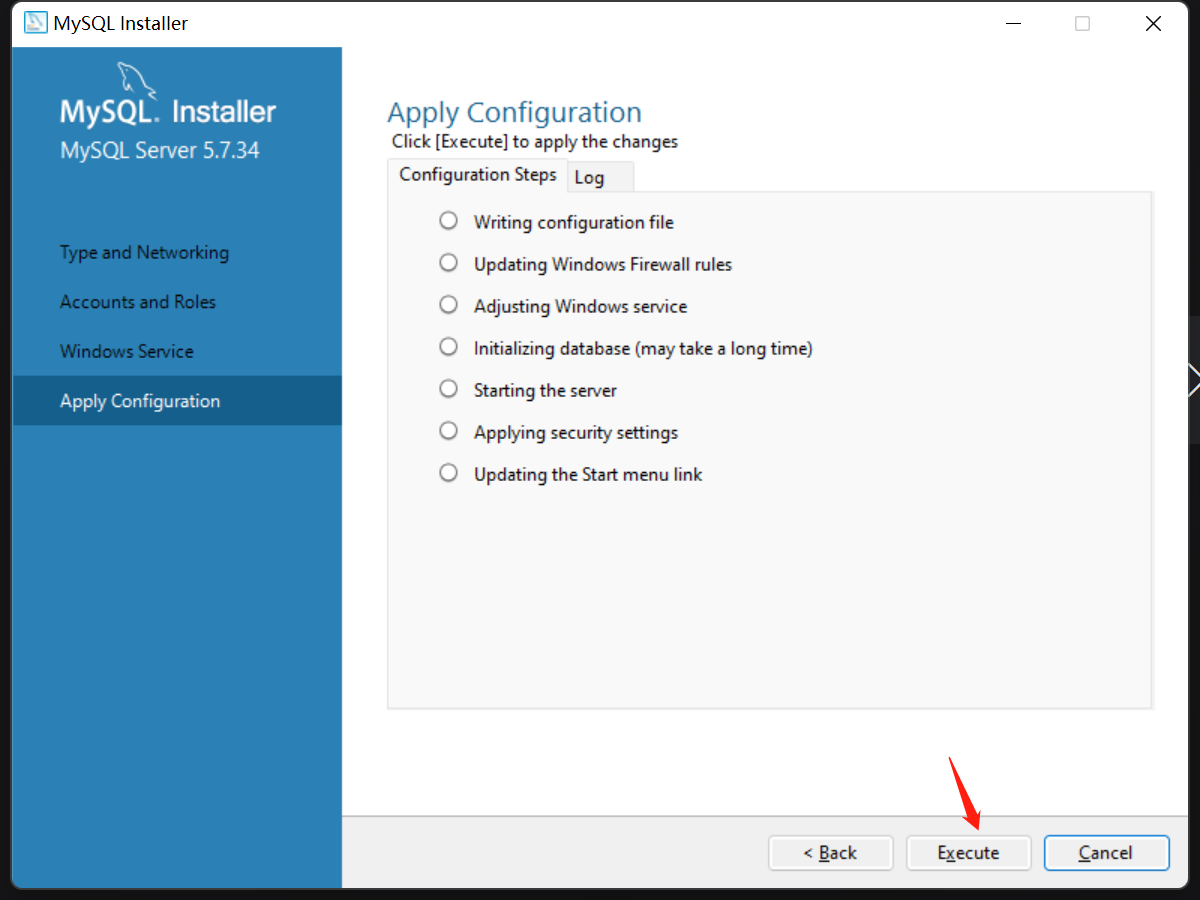The image size is (1200, 900).
Task: Click circle next to Updating the Start menu link
Action: point(449,472)
